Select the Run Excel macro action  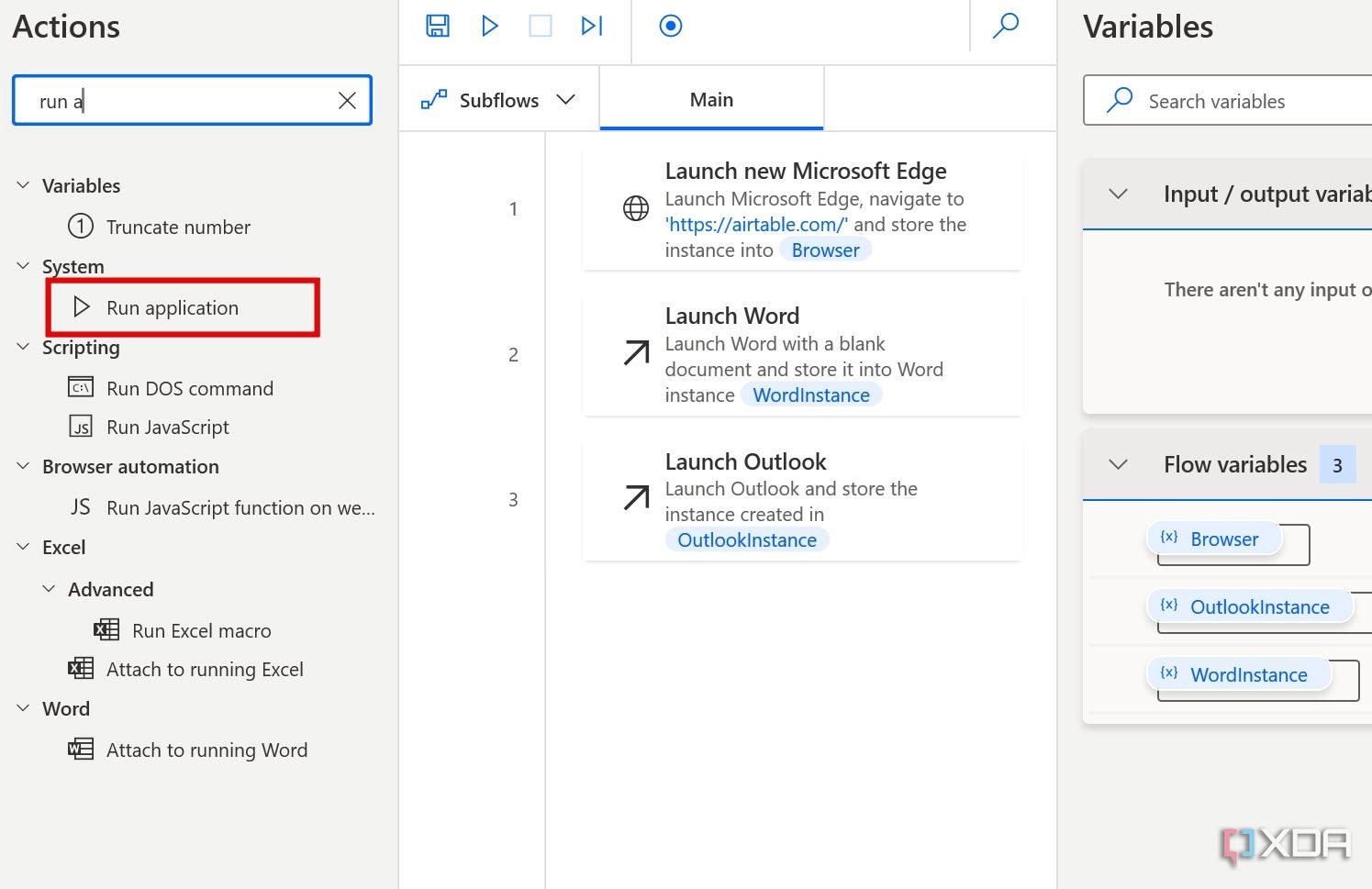click(201, 630)
